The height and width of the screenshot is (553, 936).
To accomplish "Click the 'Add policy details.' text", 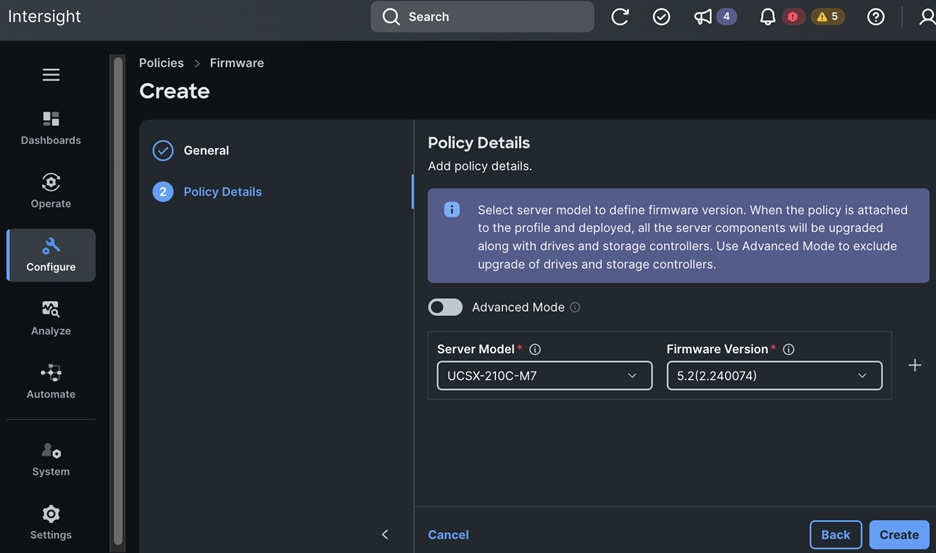I will [x=480, y=166].
